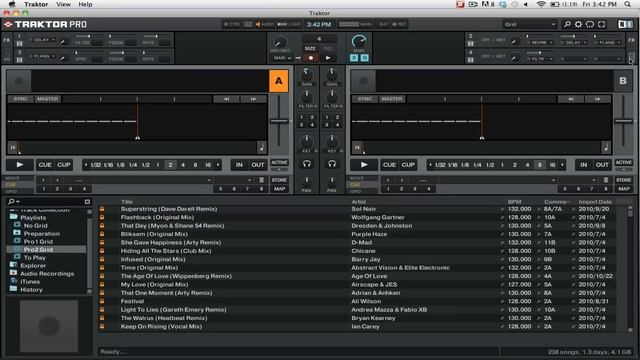Image resolution: width=640 pixels, height=360 pixels.
Task: Click the master MAIN volume knob
Action: click(359, 41)
